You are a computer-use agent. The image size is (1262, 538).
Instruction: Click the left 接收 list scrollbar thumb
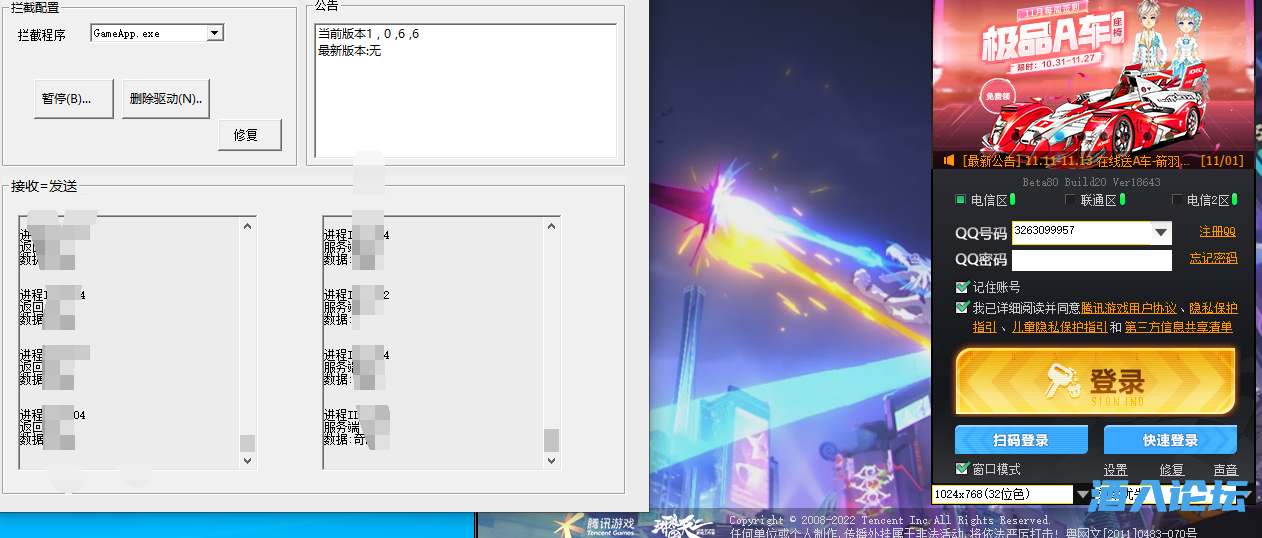click(x=248, y=443)
